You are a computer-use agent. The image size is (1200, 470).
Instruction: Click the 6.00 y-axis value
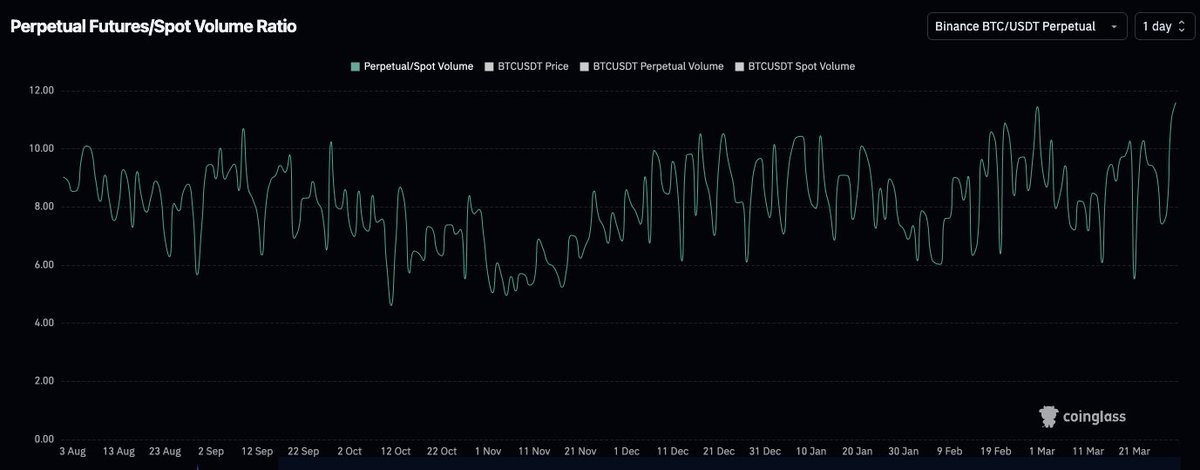click(43, 265)
